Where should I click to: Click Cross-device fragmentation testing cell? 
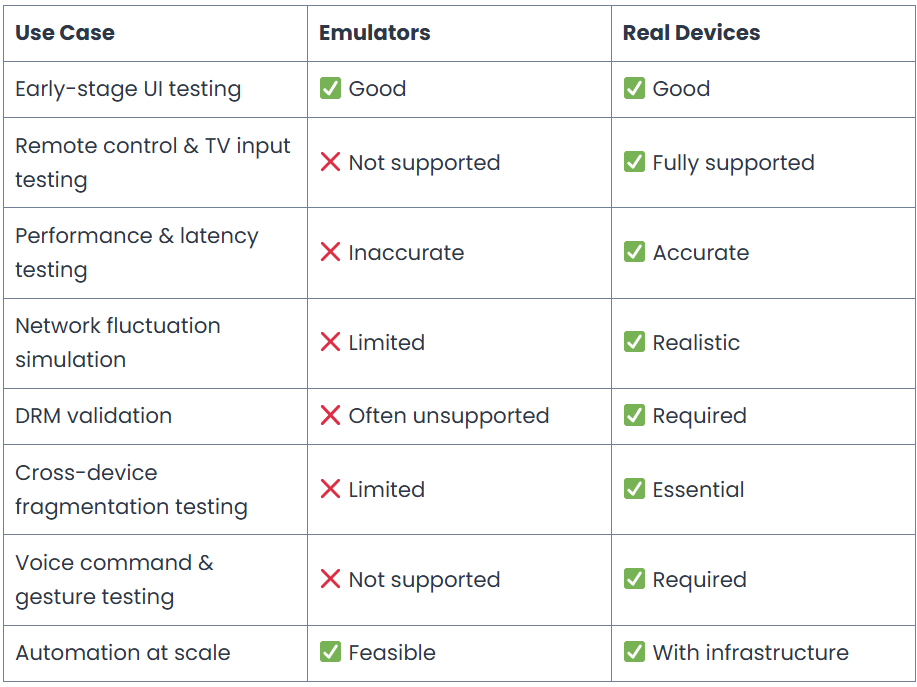point(156,489)
